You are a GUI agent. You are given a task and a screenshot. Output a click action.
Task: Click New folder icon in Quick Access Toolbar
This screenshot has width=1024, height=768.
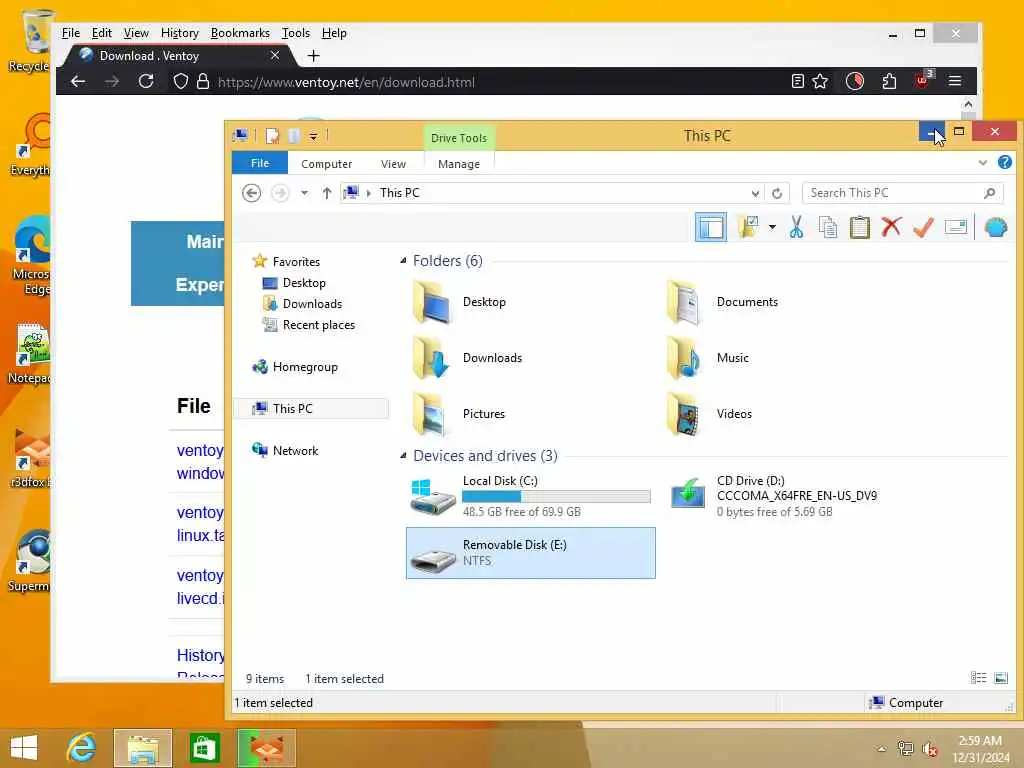(293, 136)
